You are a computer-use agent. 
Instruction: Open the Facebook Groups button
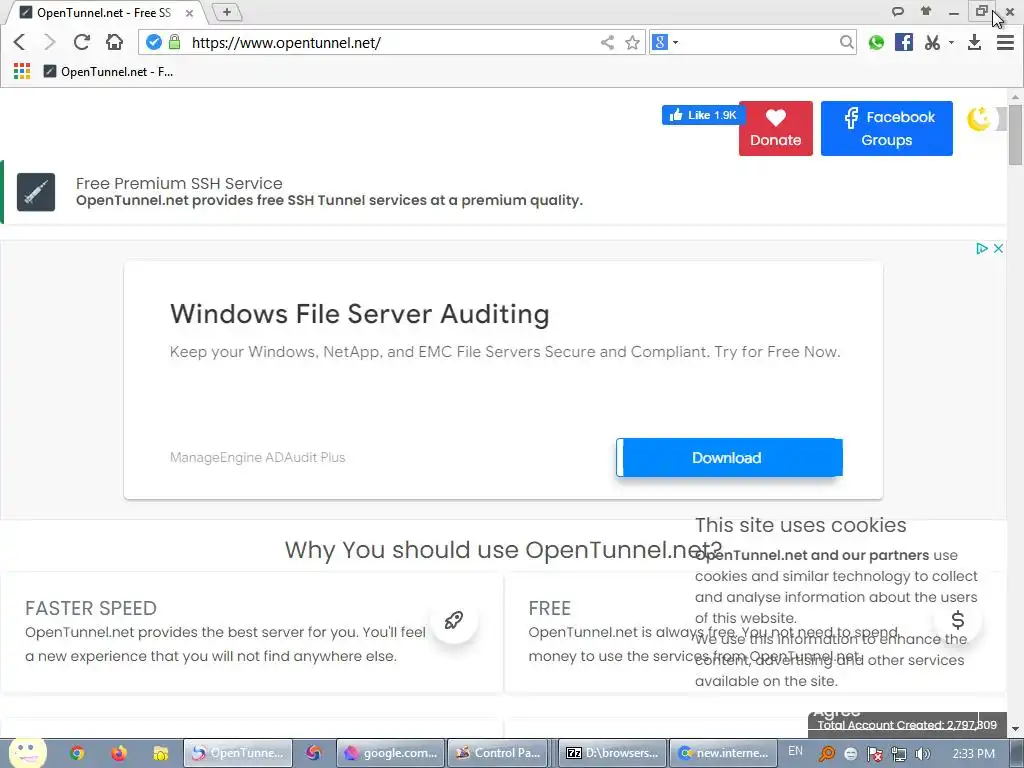coord(886,128)
